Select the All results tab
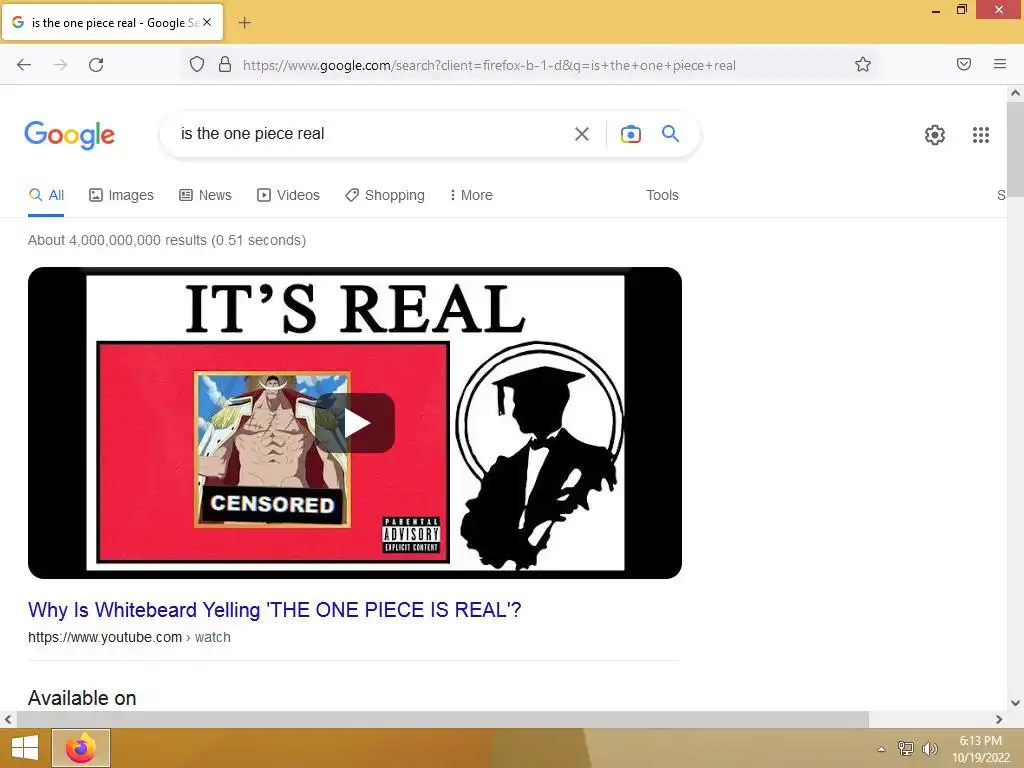 [x=46, y=195]
